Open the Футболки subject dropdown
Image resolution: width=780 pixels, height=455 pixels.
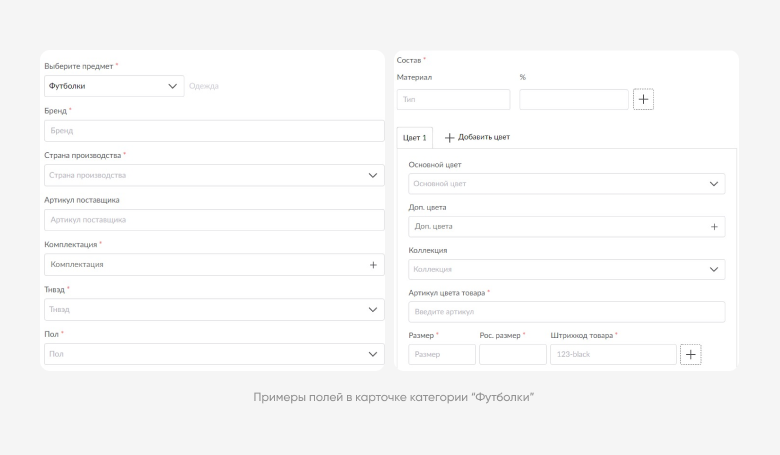pos(114,86)
